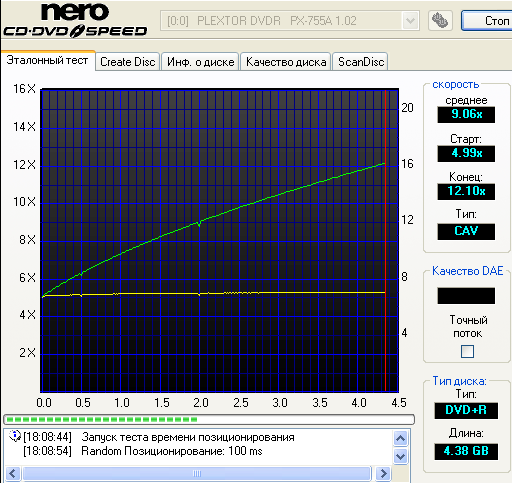Click the CAV type display field
Viewport: 512px width, 483px height.
466,231
